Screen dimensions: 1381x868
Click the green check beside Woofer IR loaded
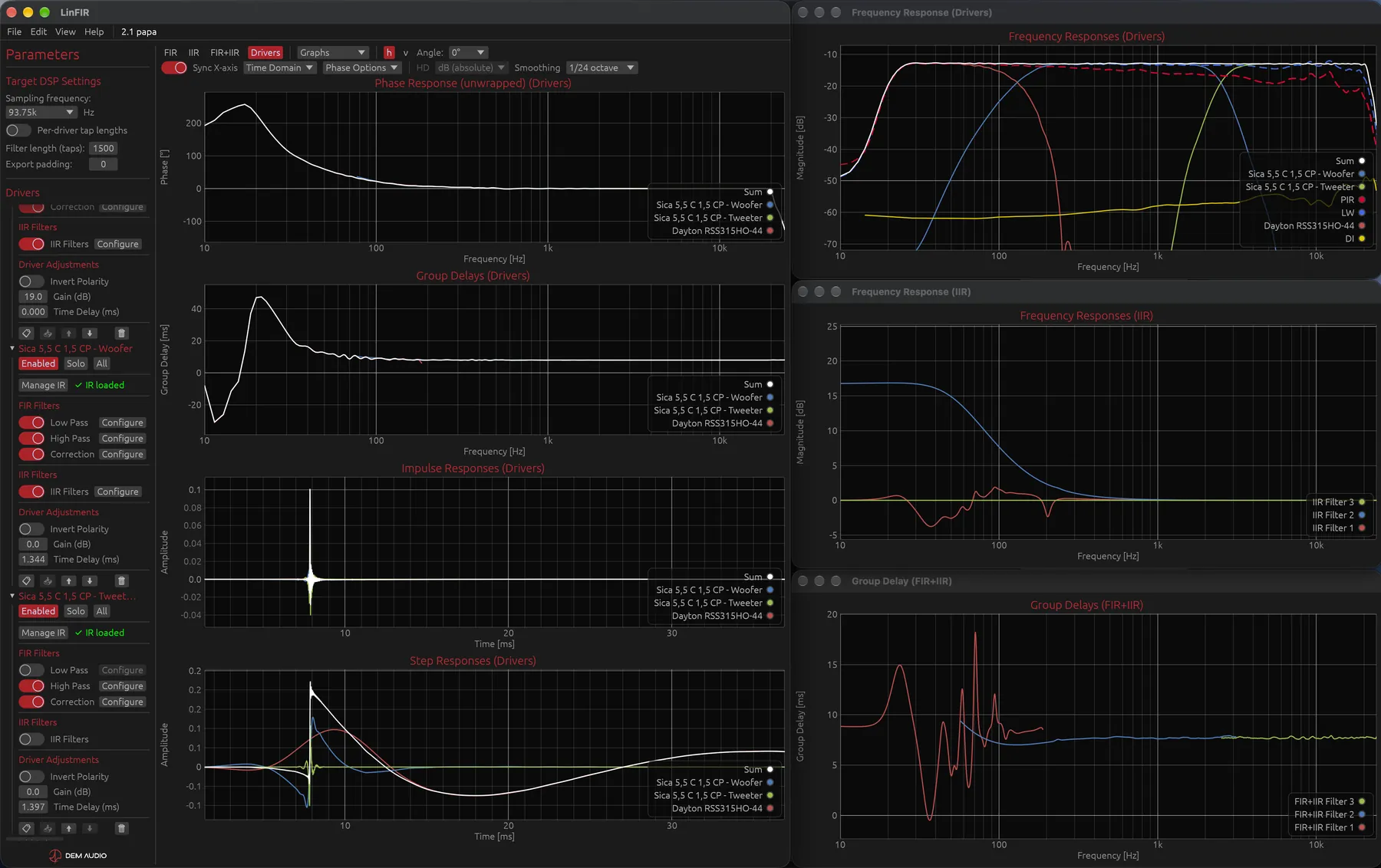coord(78,385)
